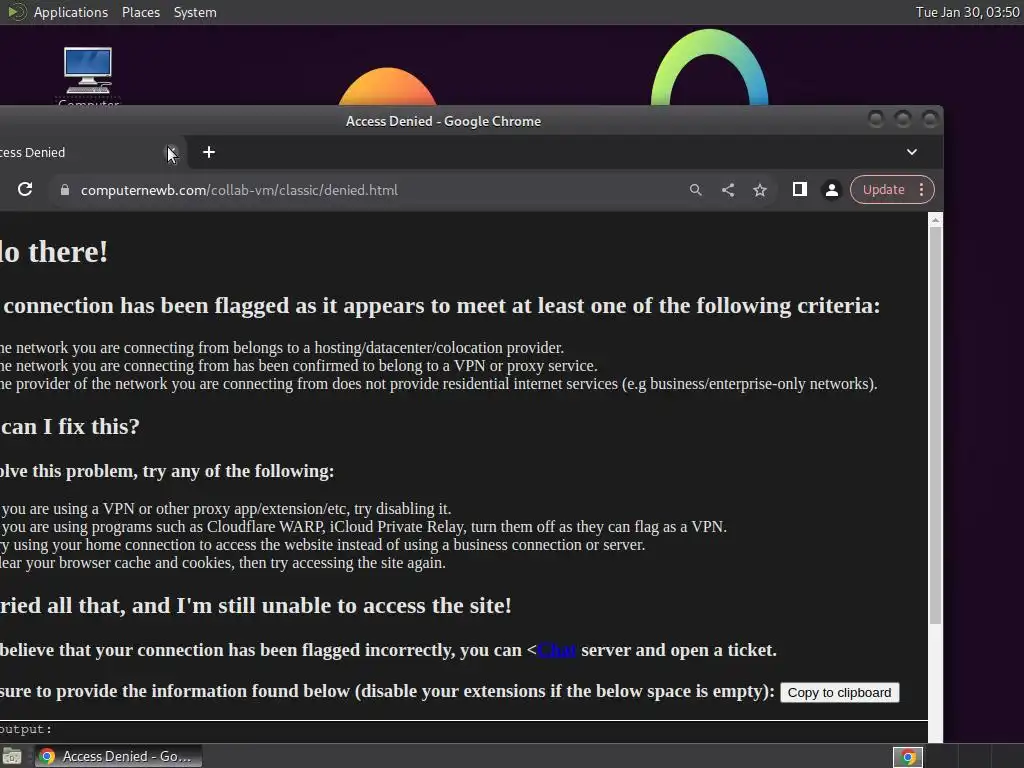
Task: Close the Access Denied tab
Action: [171, 152]
